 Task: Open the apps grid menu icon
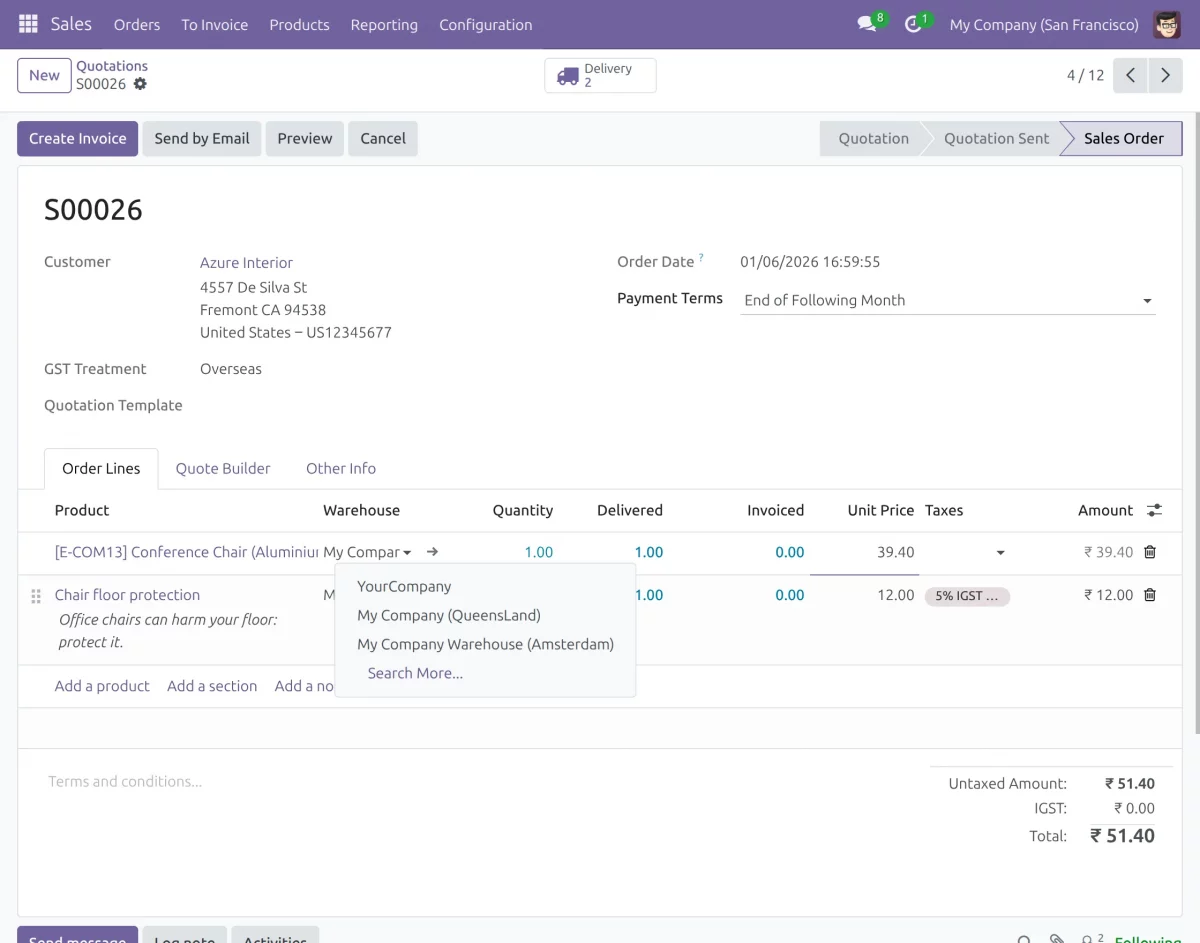[x=28, y=24]
